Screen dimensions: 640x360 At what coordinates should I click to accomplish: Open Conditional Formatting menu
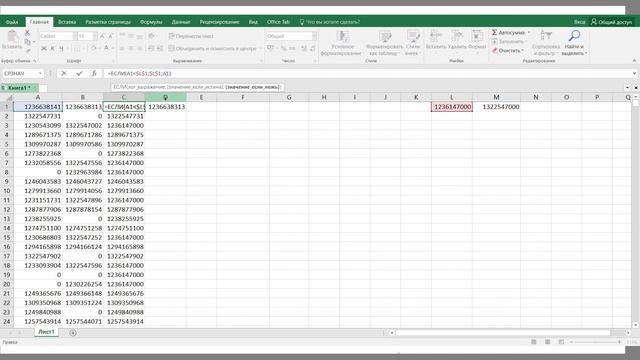[342, 43]
